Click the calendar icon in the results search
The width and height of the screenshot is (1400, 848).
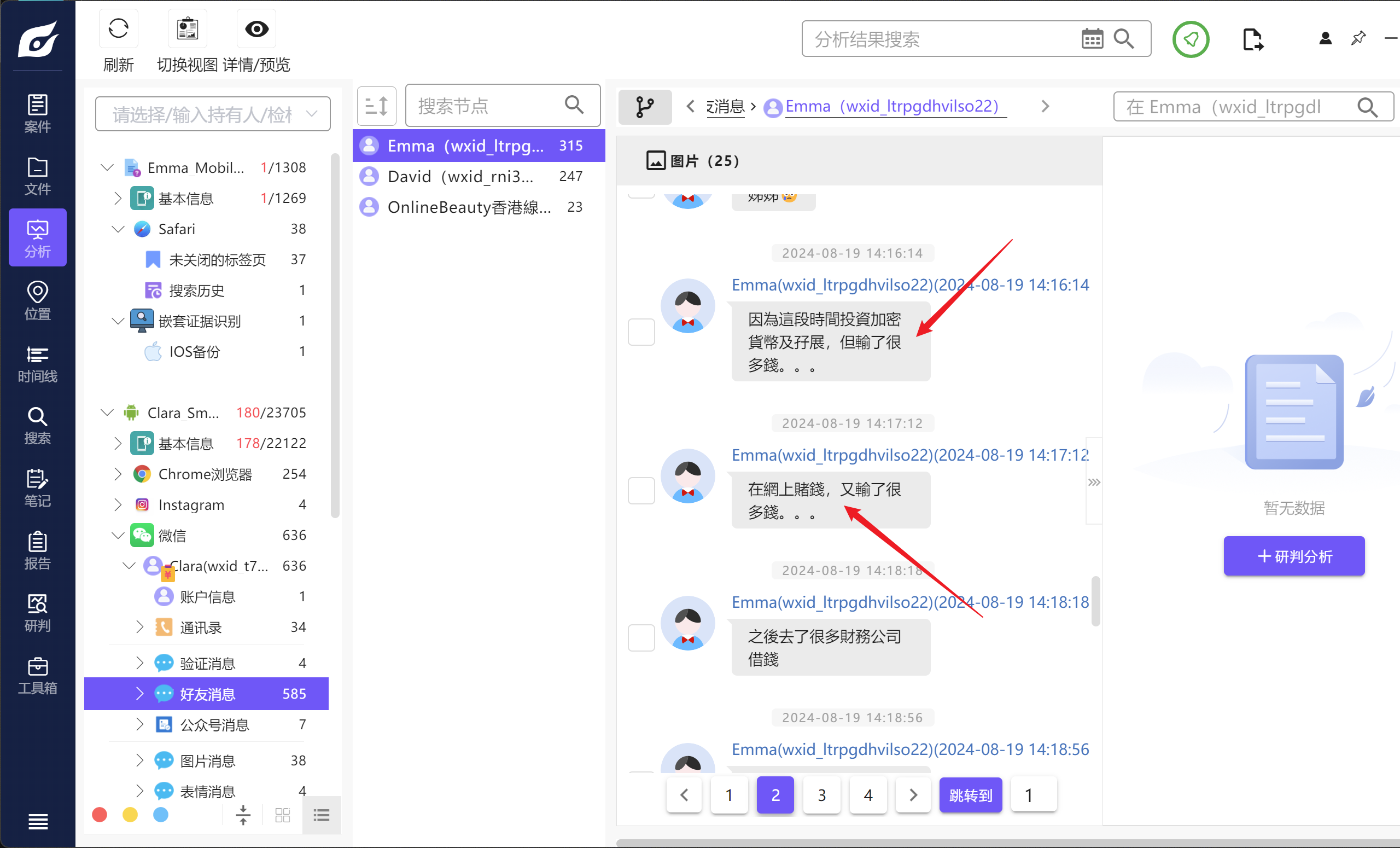click(1092, 39)
